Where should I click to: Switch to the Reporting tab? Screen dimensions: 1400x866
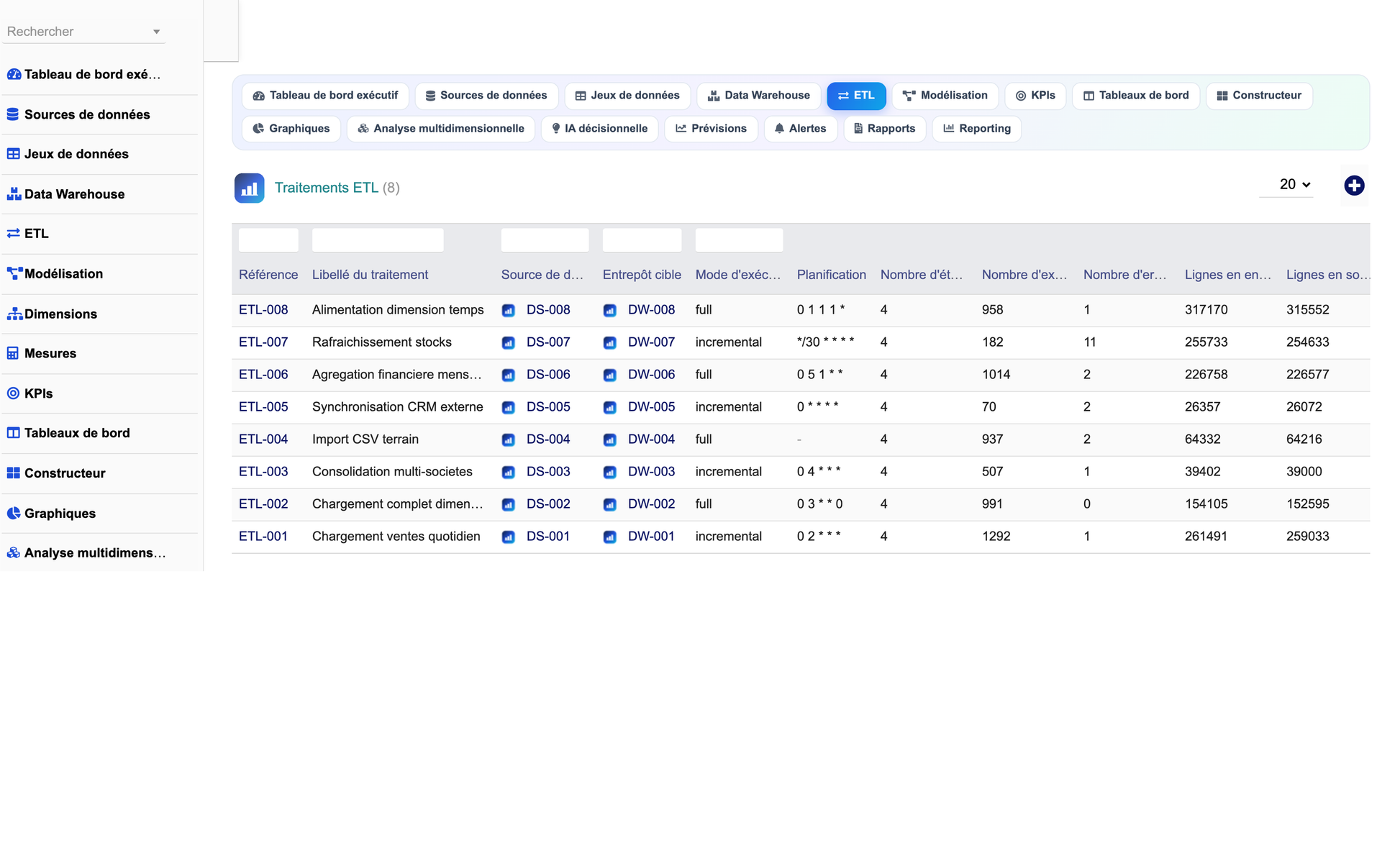pos(977,129)
